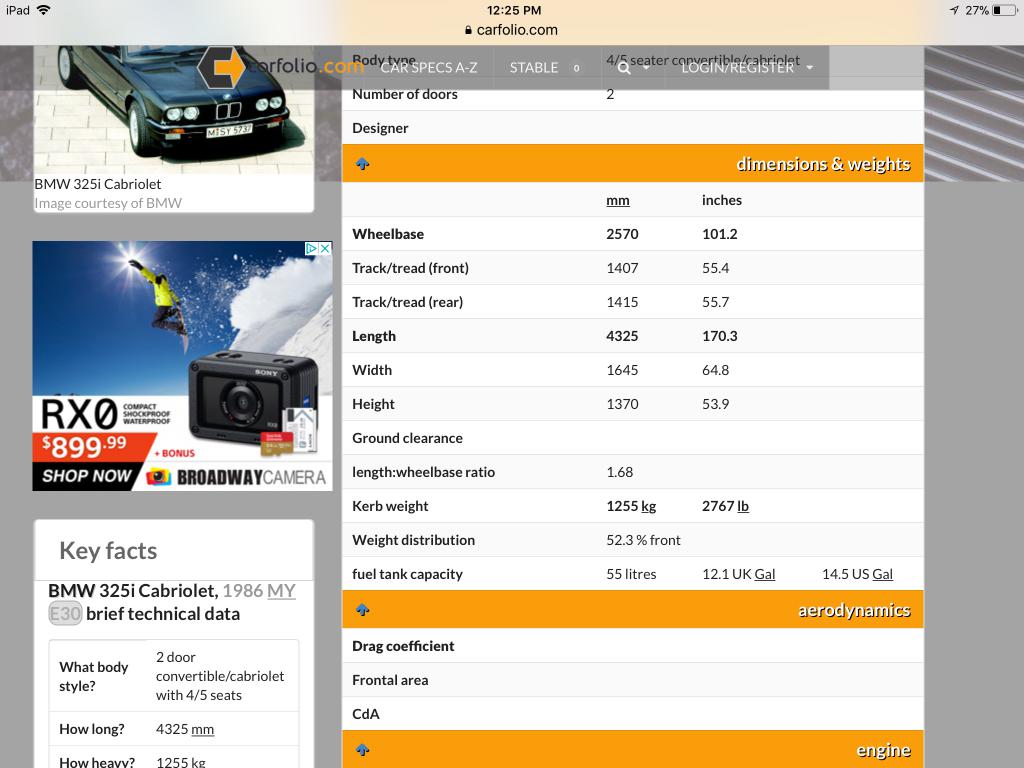Image resolution: width=1024 pixels, height=768 pixels.
Task: Click the up arrow in aerodynamics header
Action: (x=363, y=610)
